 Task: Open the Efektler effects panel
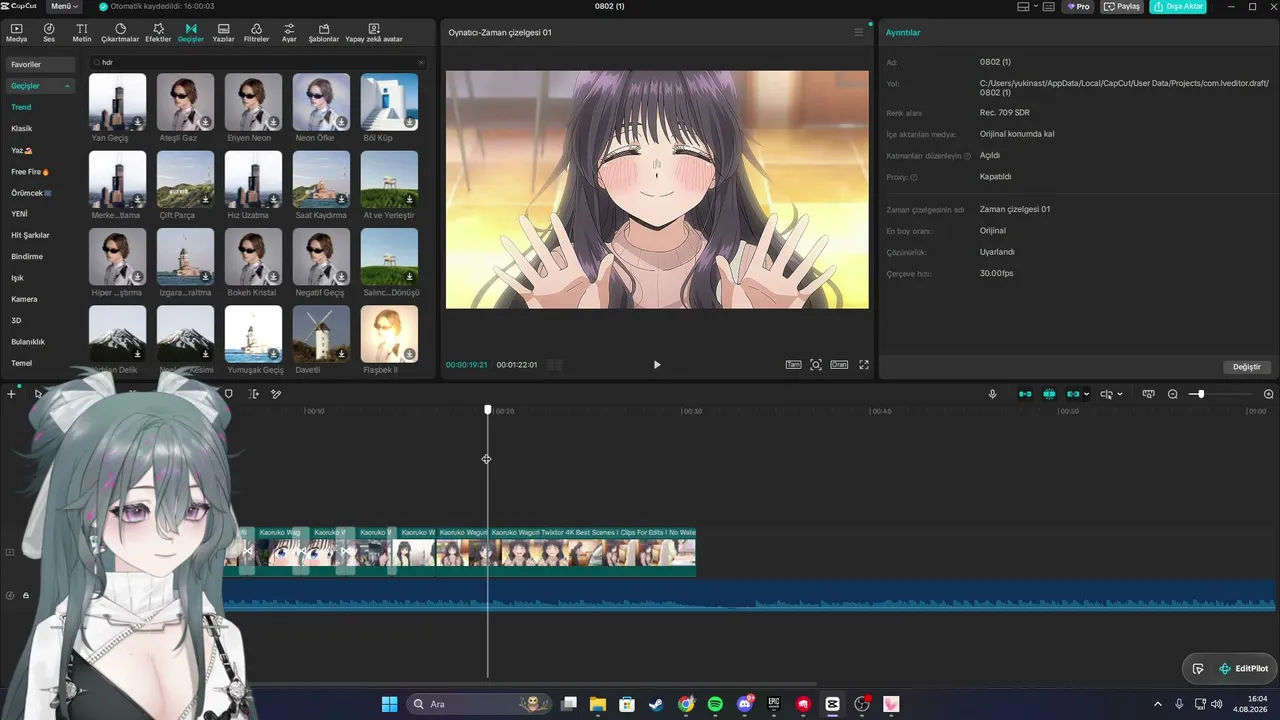click(x=158, y=33)
